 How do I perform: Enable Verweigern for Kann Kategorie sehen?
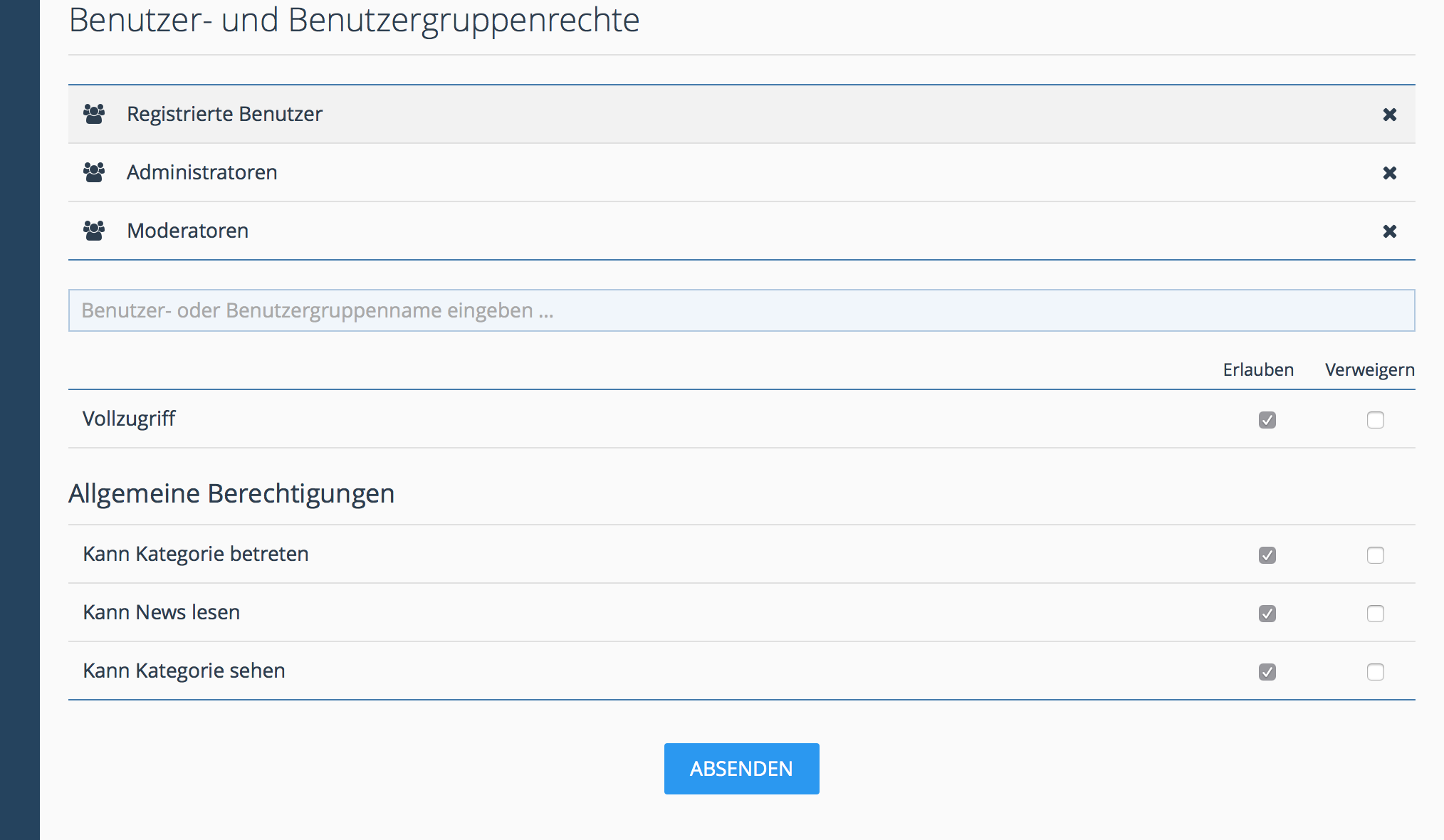[x=1375, y=672]
